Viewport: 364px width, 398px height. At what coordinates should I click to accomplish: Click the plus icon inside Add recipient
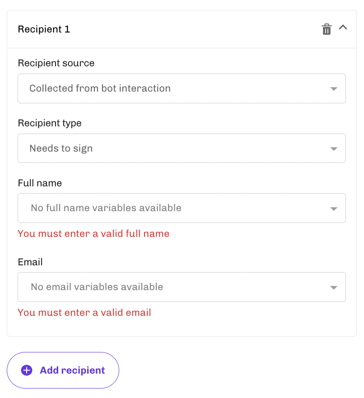pyautogui.click(x=27, y=370)
